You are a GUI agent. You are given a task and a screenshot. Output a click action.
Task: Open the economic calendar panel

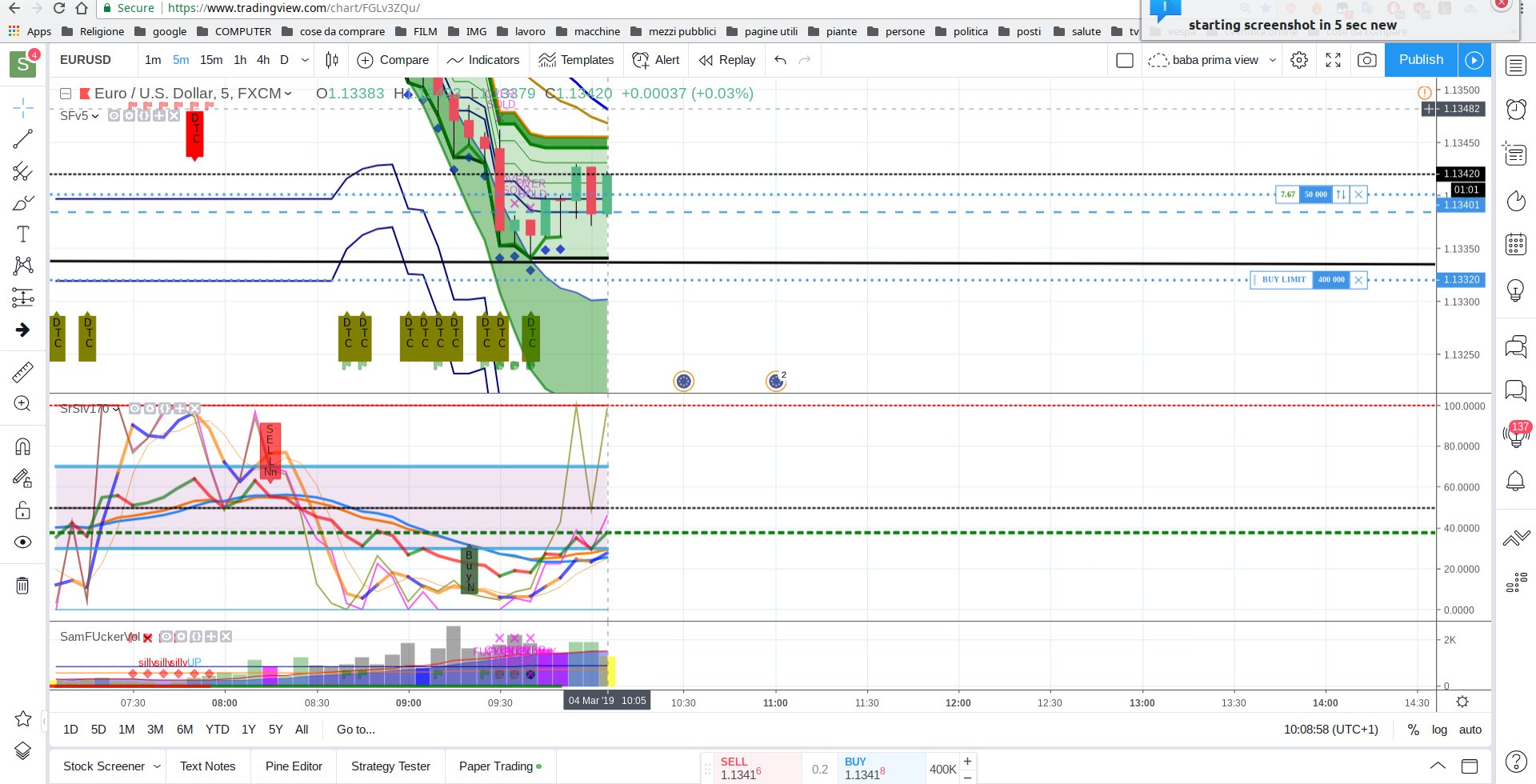pos(1516,244)
